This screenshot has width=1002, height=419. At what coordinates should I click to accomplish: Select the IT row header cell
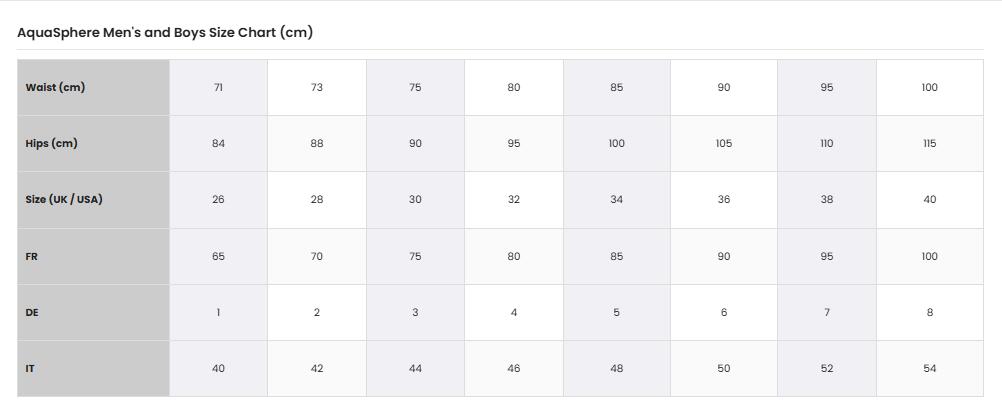click(x=93, y=369)
